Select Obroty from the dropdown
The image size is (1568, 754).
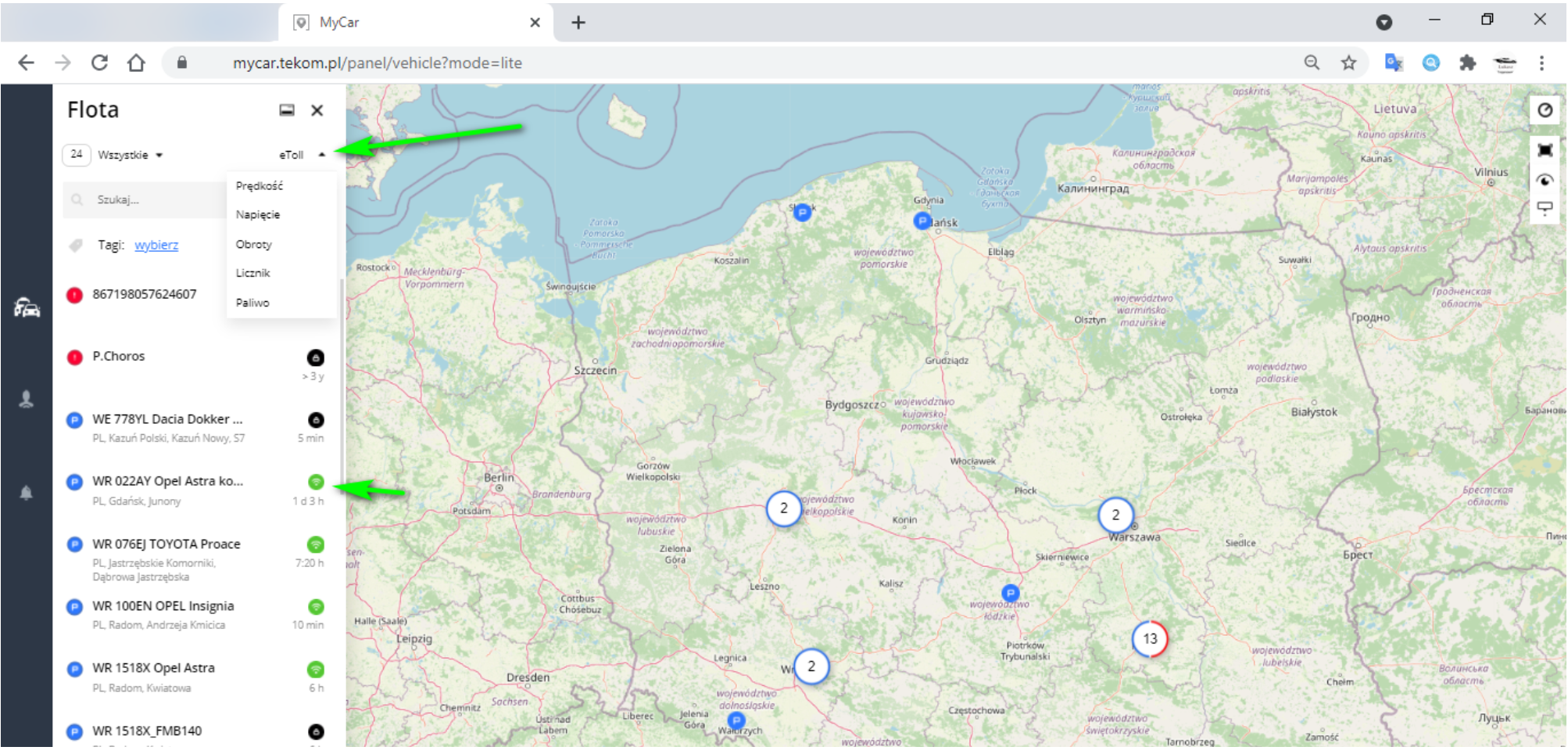coord(254,244)
